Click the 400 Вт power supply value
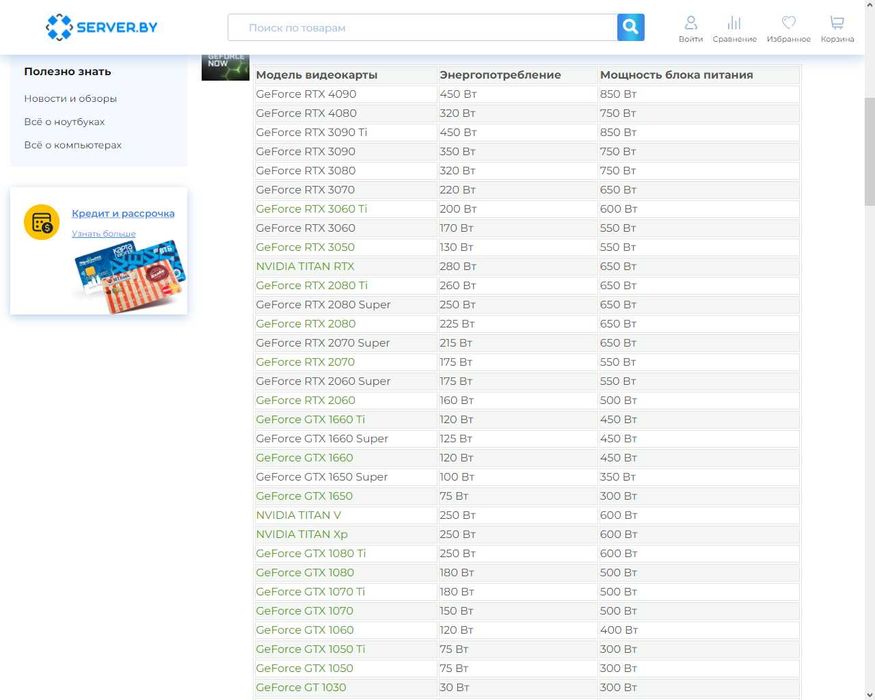This screenshot has width=875, height=700. click(618, 630)
